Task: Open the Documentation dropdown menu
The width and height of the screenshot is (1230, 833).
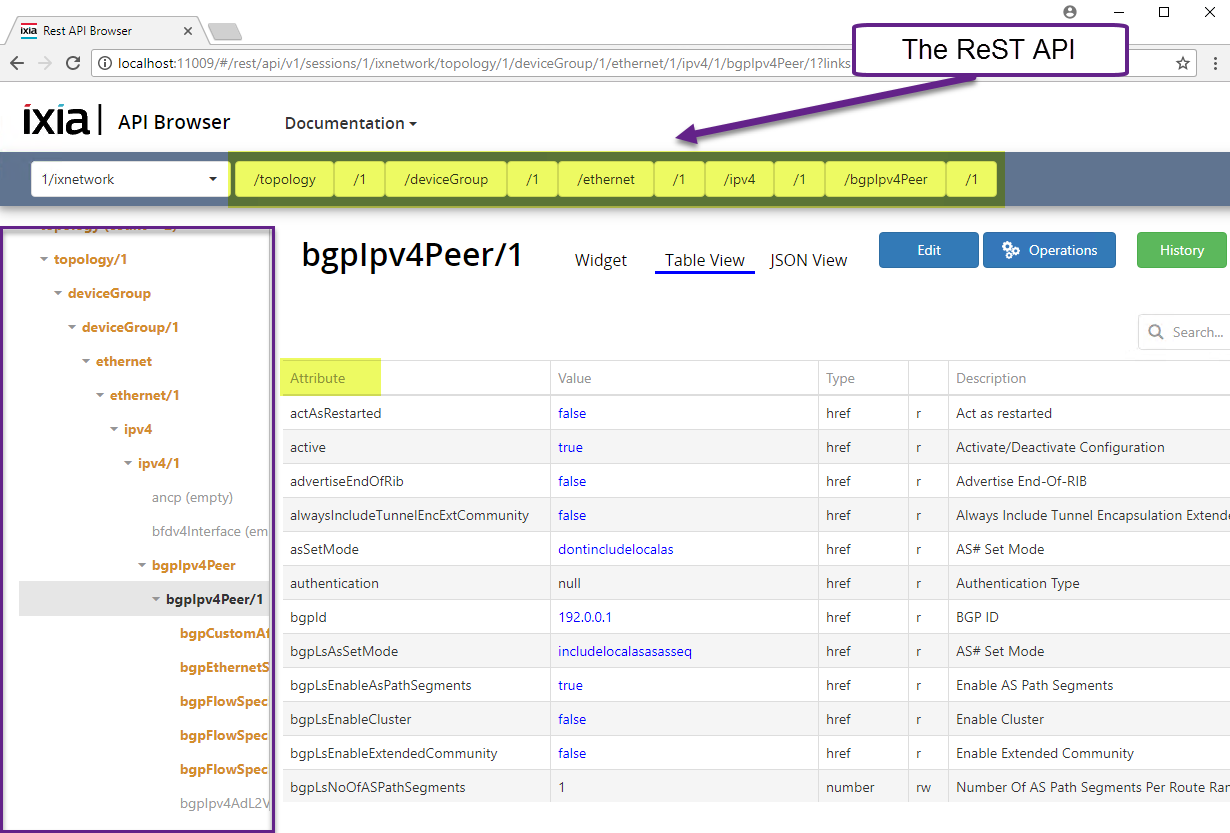Action: click(x=350, y=123)
